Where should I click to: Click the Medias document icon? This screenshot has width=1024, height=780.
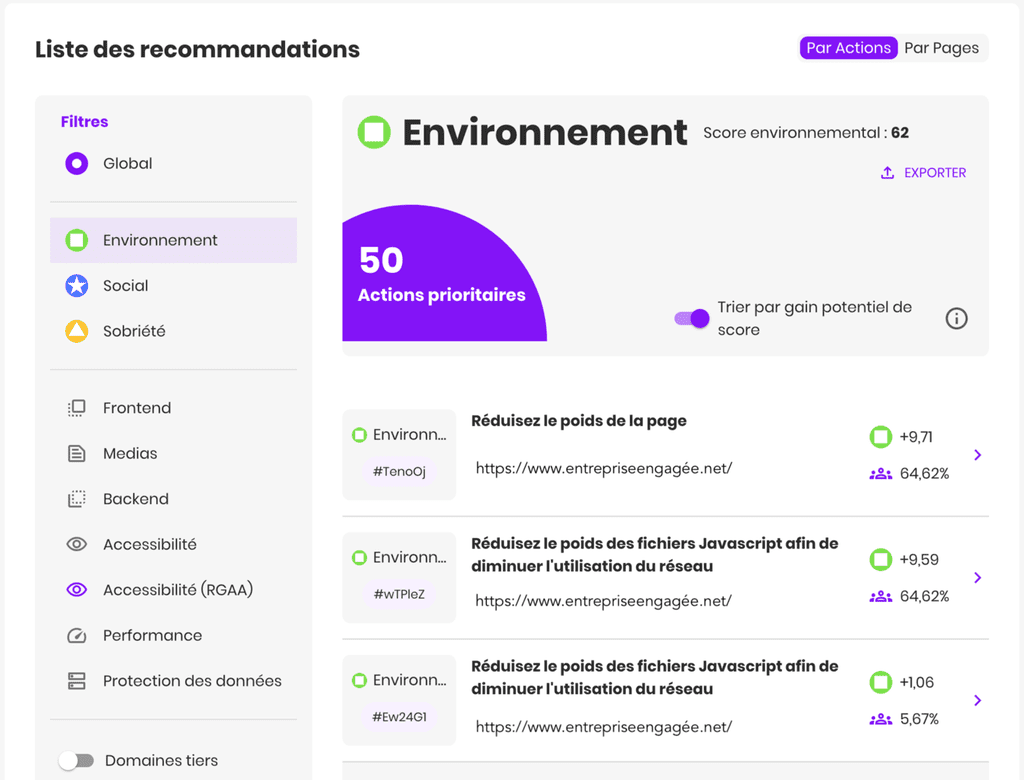tap(76, 453)
